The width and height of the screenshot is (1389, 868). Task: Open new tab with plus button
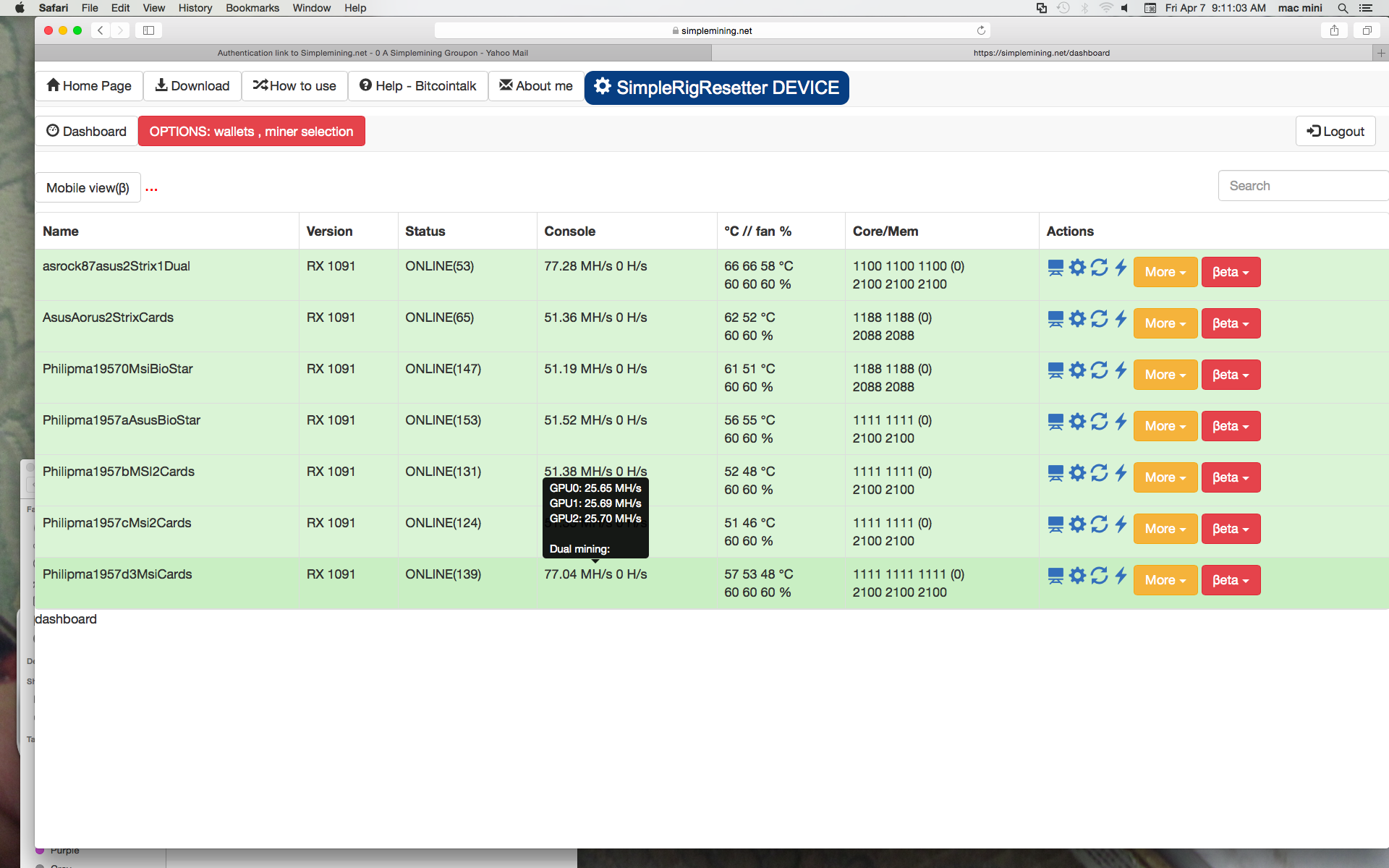coord(1381,53)
